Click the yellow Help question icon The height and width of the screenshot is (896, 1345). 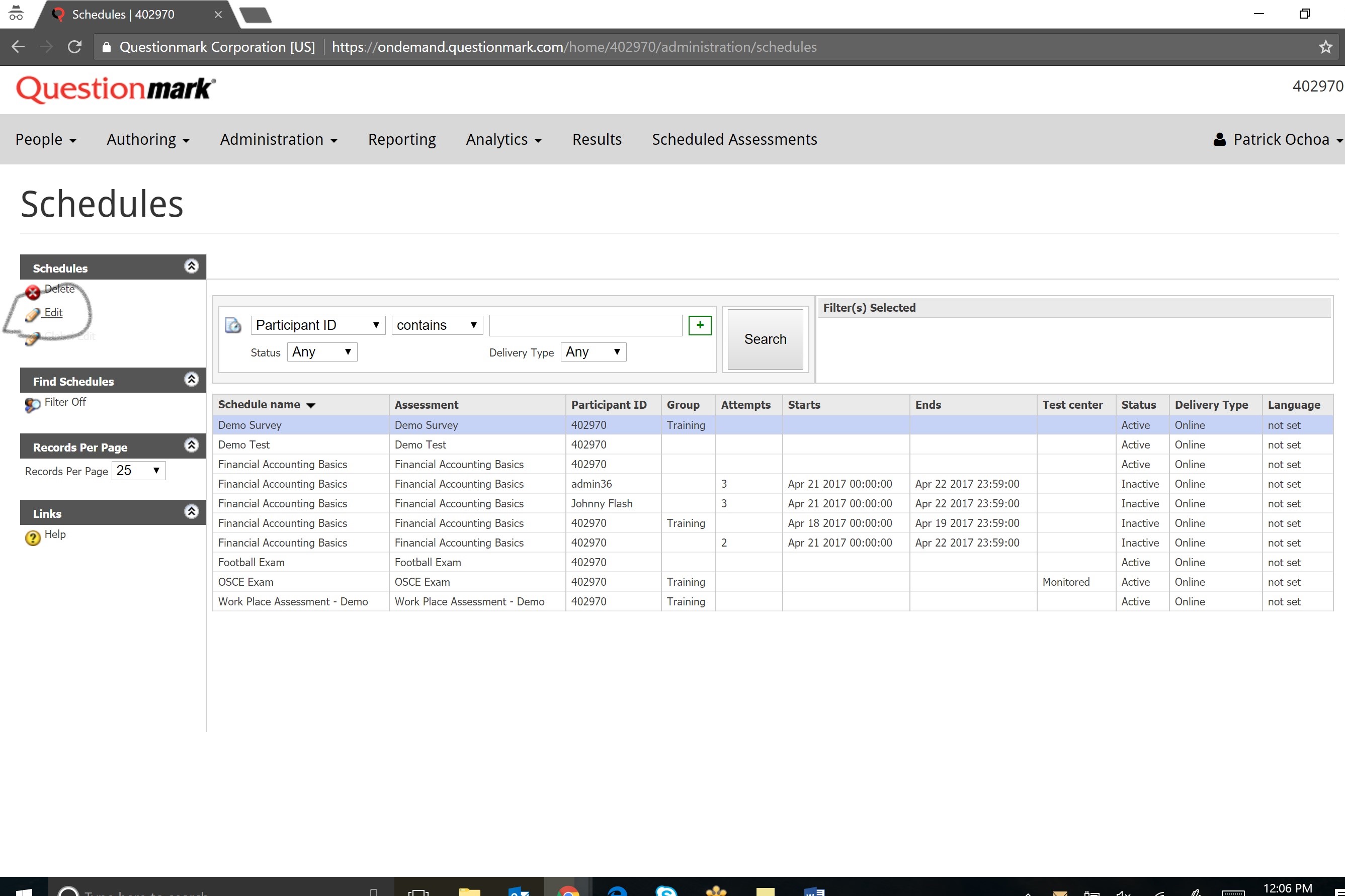click(x=33, y=537)
